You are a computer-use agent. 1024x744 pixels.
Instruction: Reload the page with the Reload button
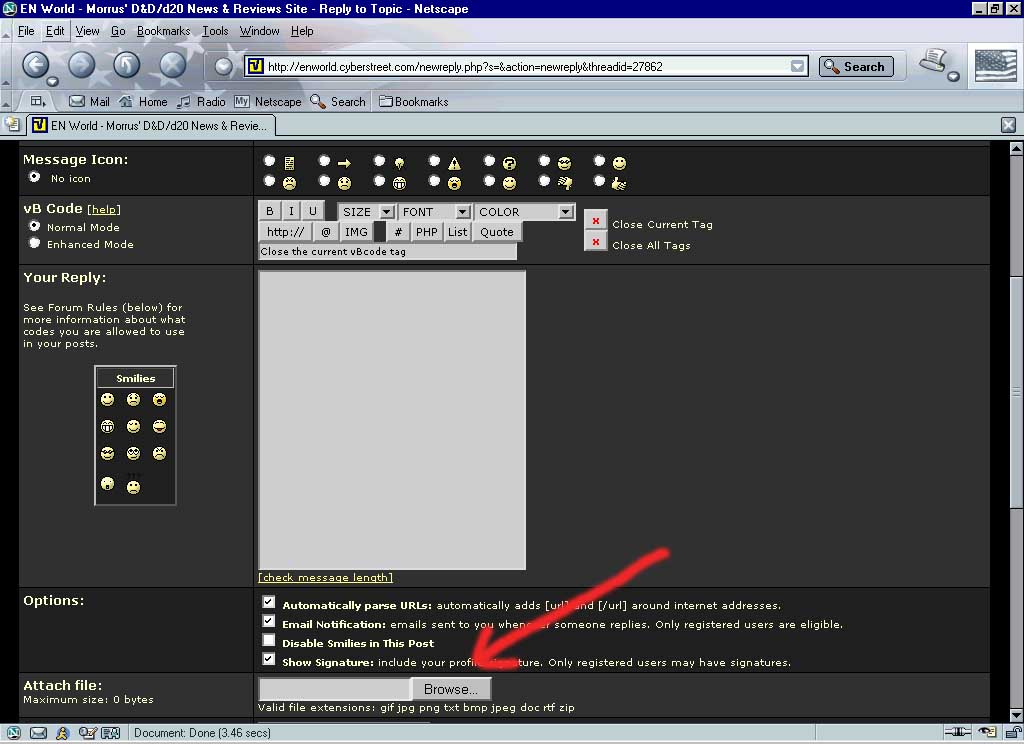[127, 65]
